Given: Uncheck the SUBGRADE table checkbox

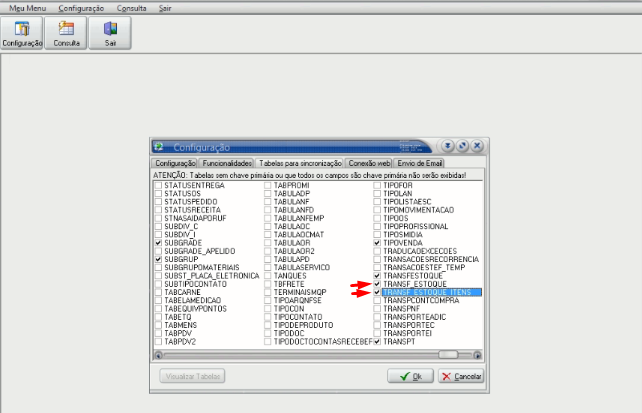Looking at the screenshot, I should [158, 243].
